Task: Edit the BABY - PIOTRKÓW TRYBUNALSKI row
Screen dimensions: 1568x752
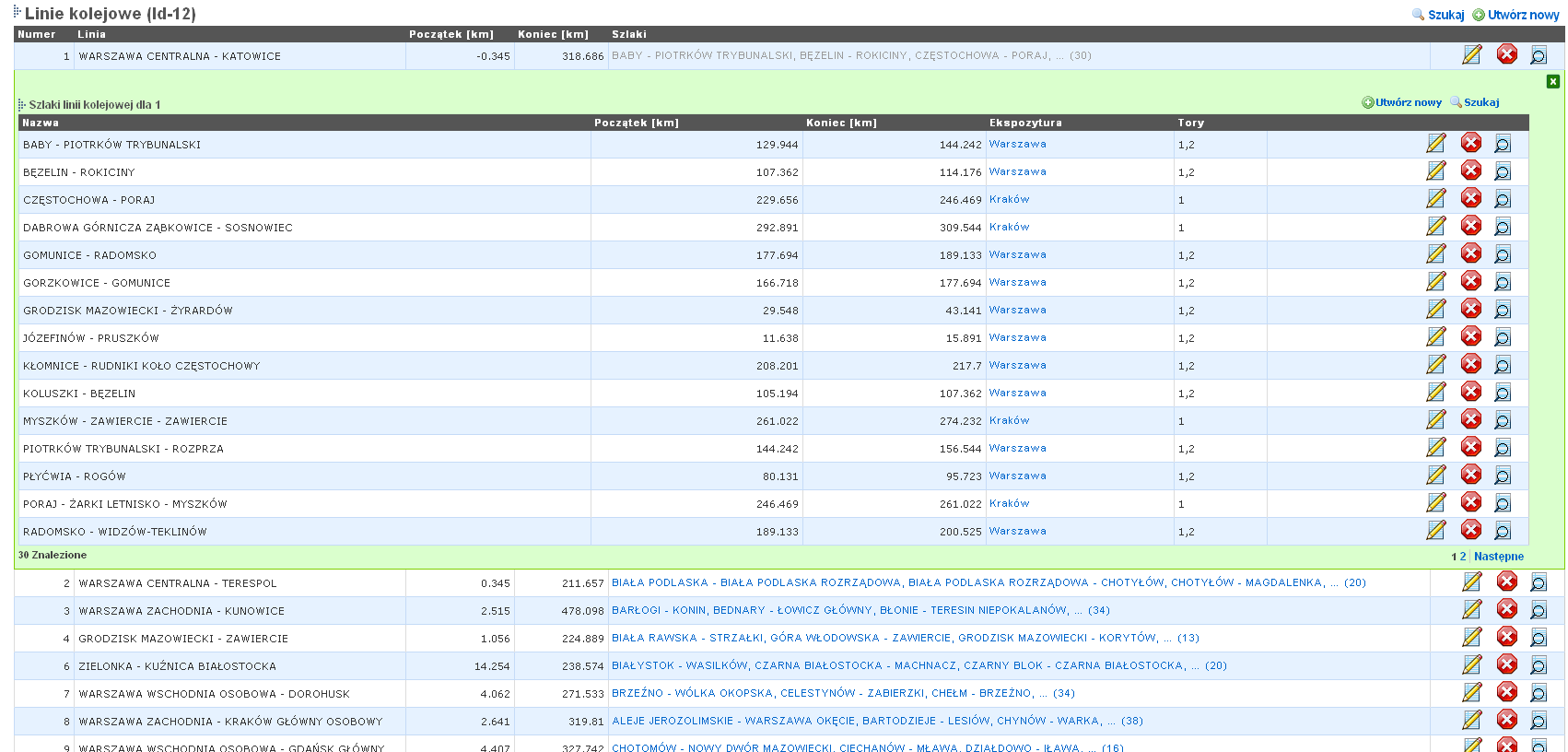Action: 1435,144
